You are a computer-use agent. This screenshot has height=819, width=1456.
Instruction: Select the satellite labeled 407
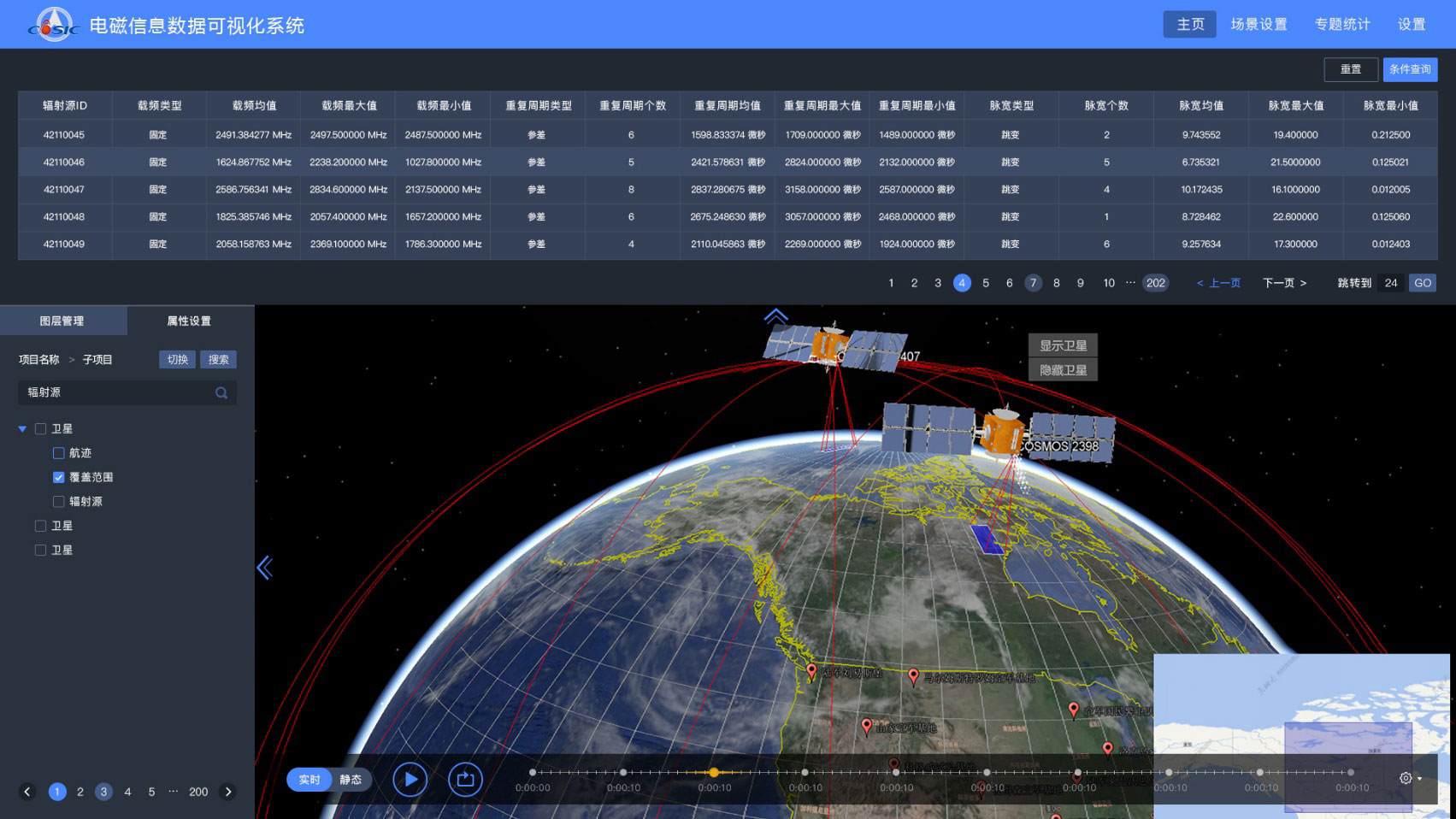[834, 346]
